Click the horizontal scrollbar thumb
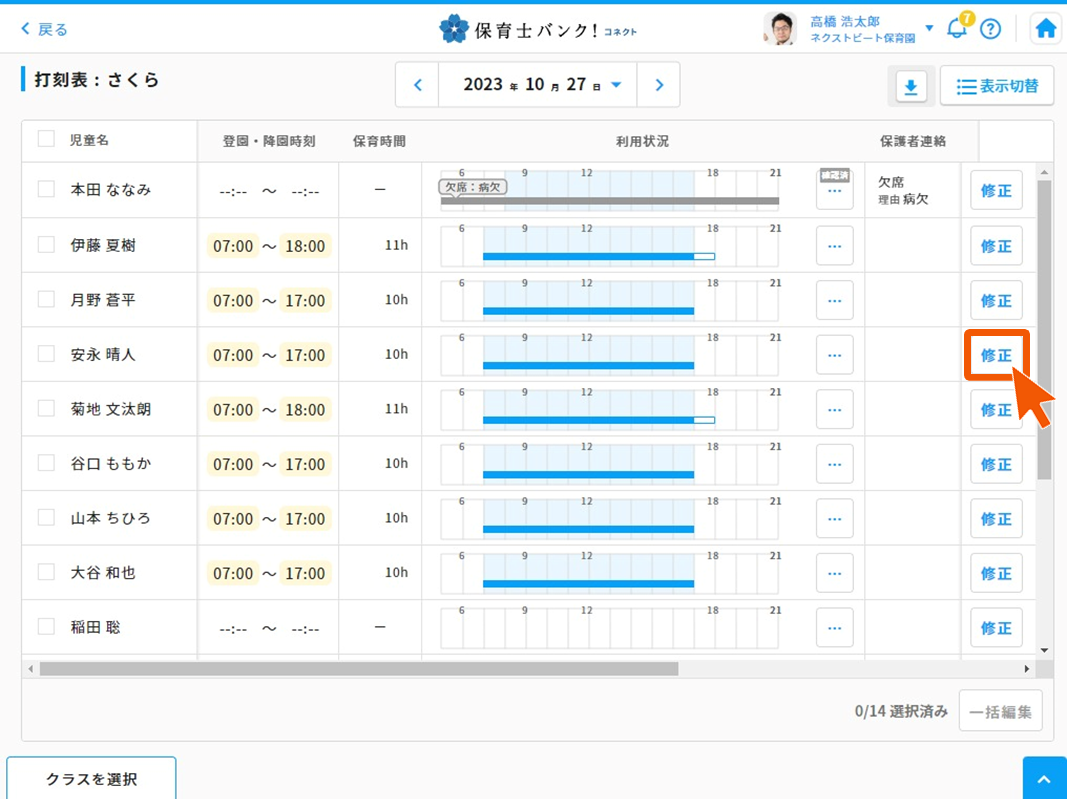Screen dimensions: 1067x800 (358, 669)
